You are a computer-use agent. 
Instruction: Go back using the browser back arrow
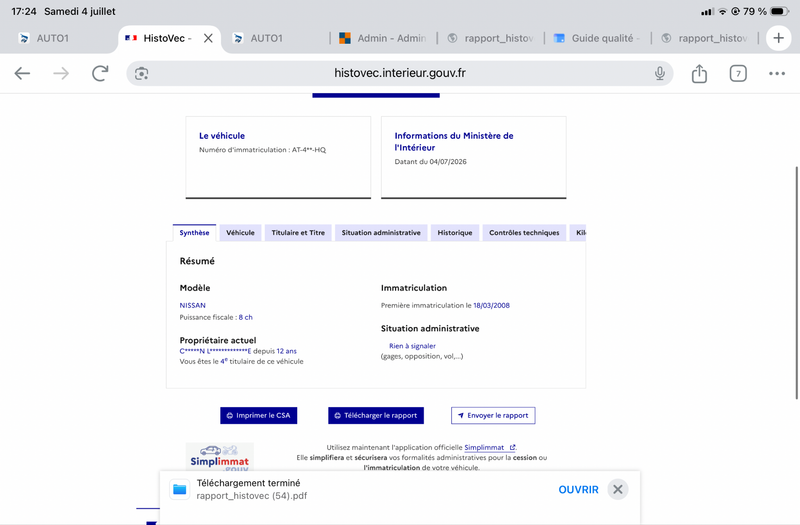(22, 73)
